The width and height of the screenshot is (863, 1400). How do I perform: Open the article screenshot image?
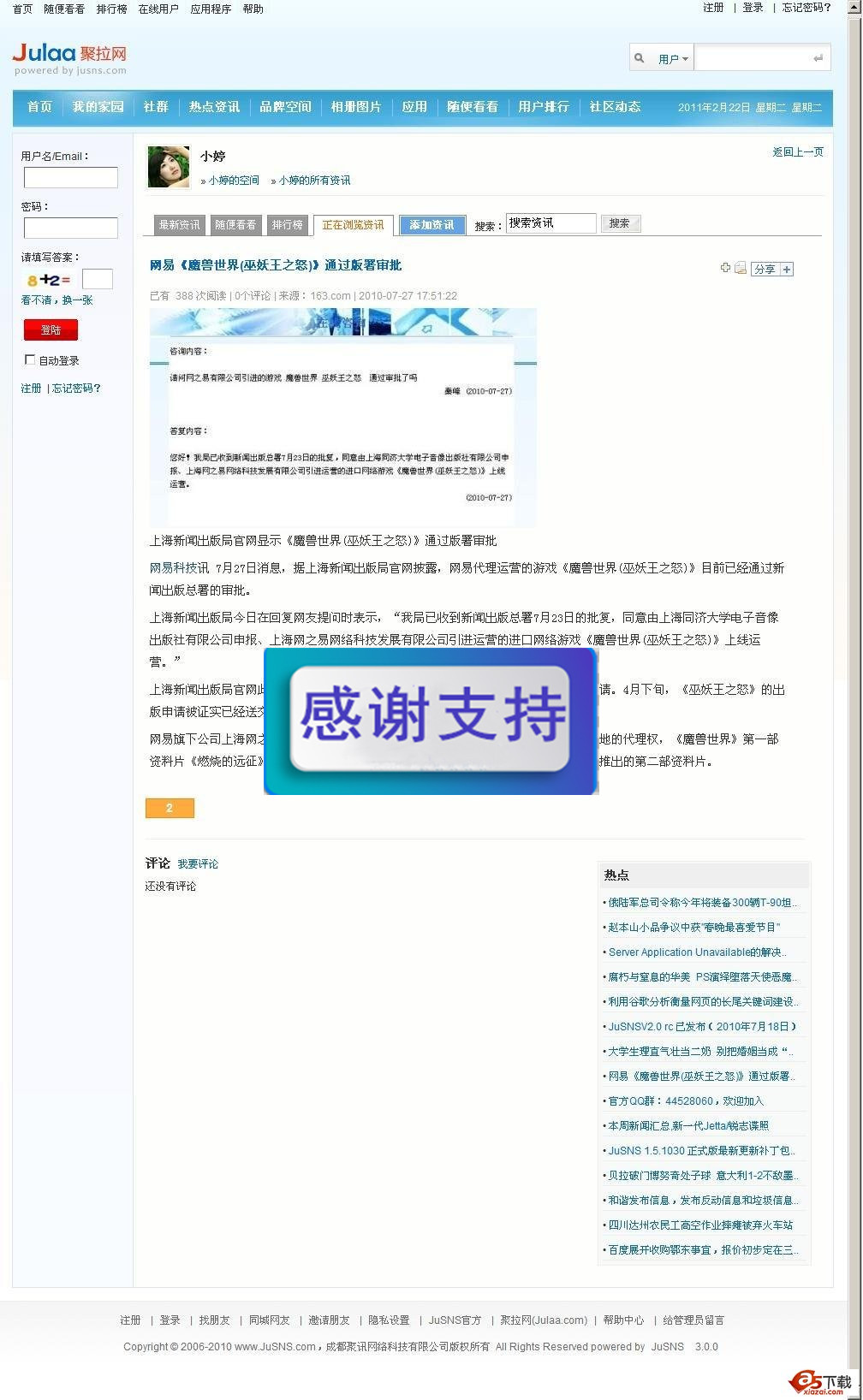point(343,418)
